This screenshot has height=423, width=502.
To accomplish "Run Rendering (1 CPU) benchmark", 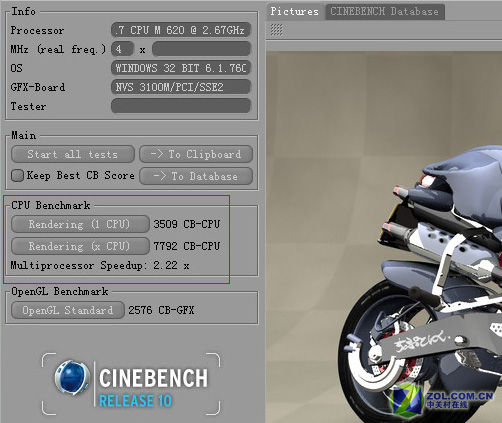I will (80, 224).
